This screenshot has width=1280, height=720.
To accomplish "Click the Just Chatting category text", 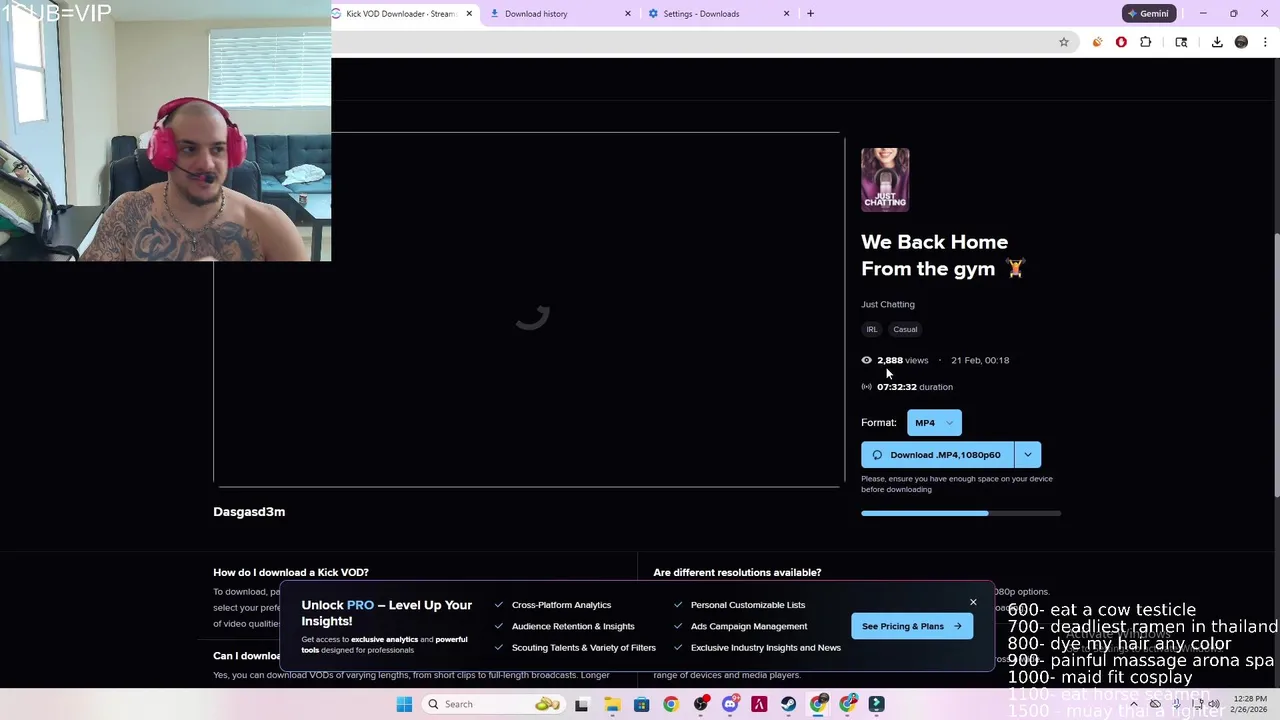I will (888, 304).
